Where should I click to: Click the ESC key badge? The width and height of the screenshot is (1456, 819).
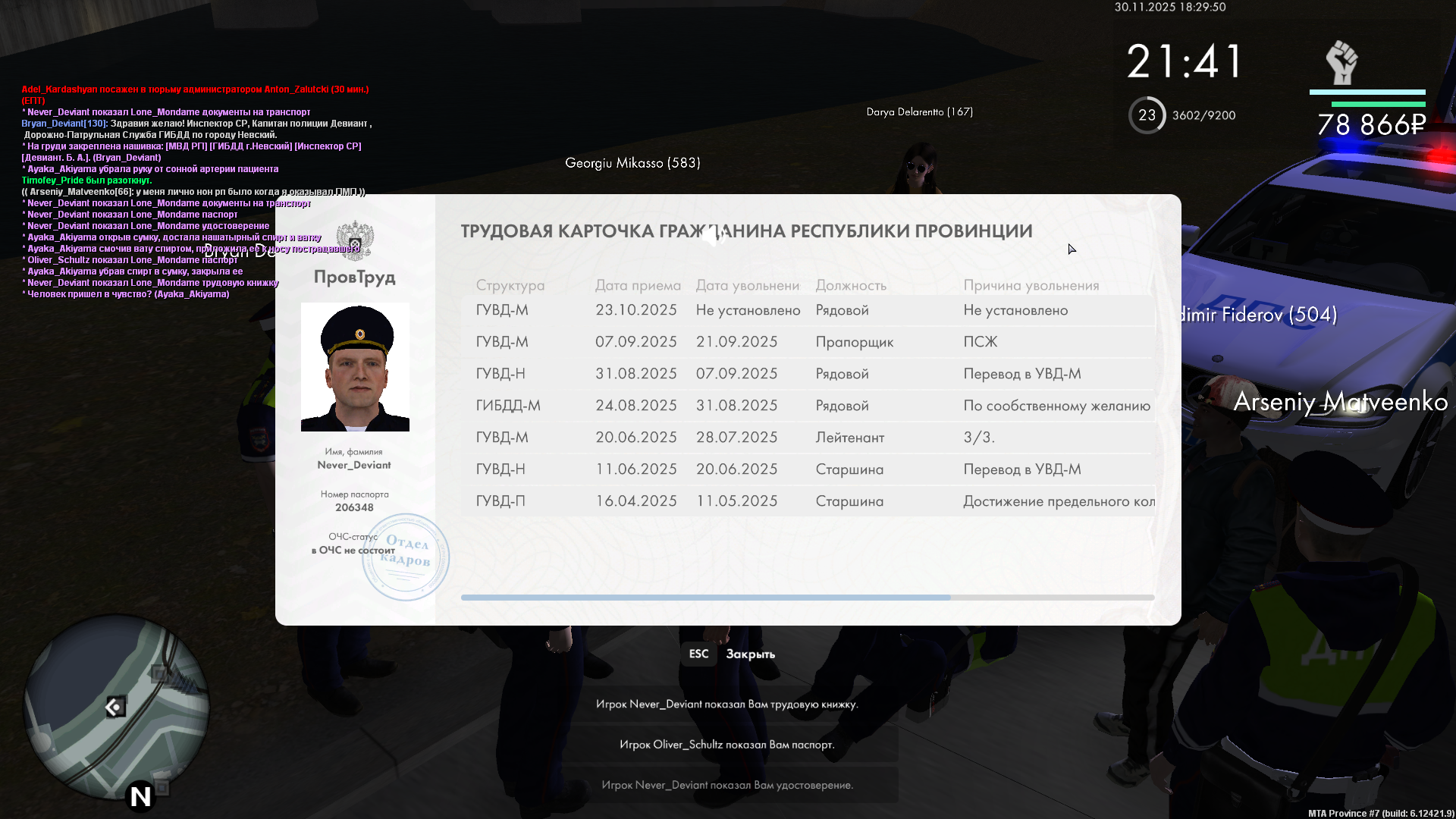(698, 654)
